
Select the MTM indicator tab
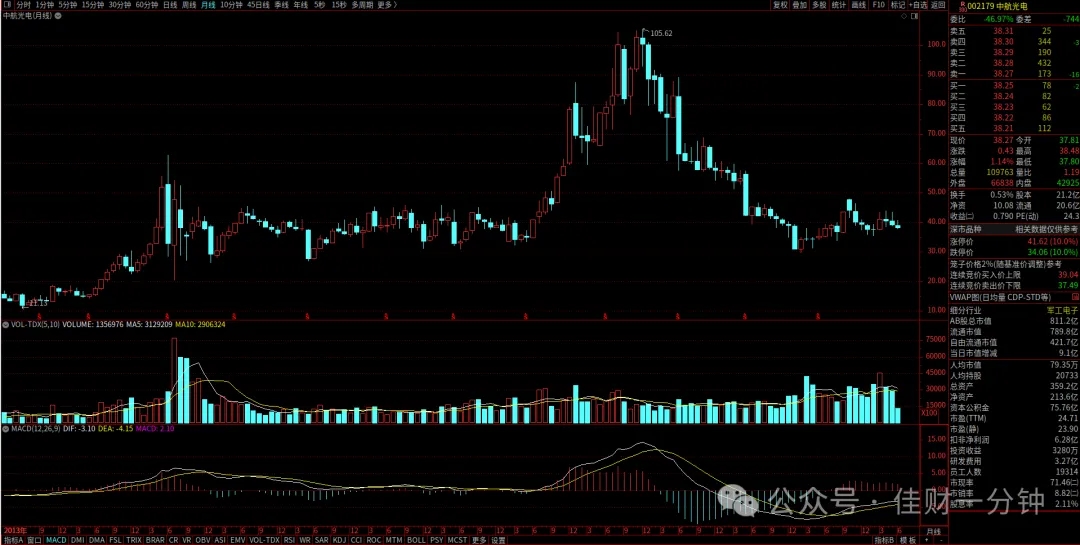point(394,540)
